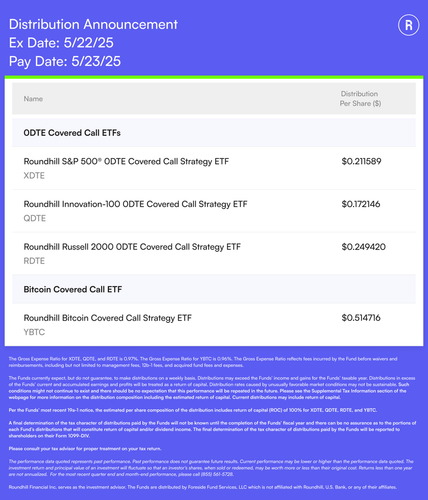Click the $0.514716 distribution value

[x=361, y=318]
